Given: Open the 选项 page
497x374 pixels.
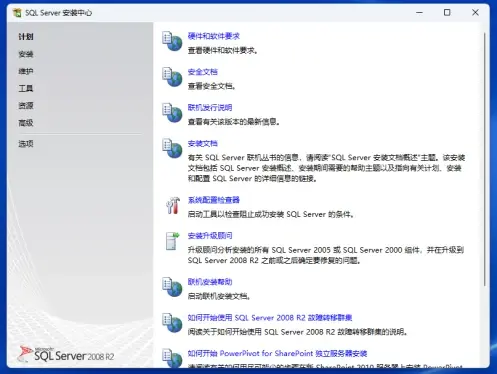Looking at the screenshot, I should point(26,144).
